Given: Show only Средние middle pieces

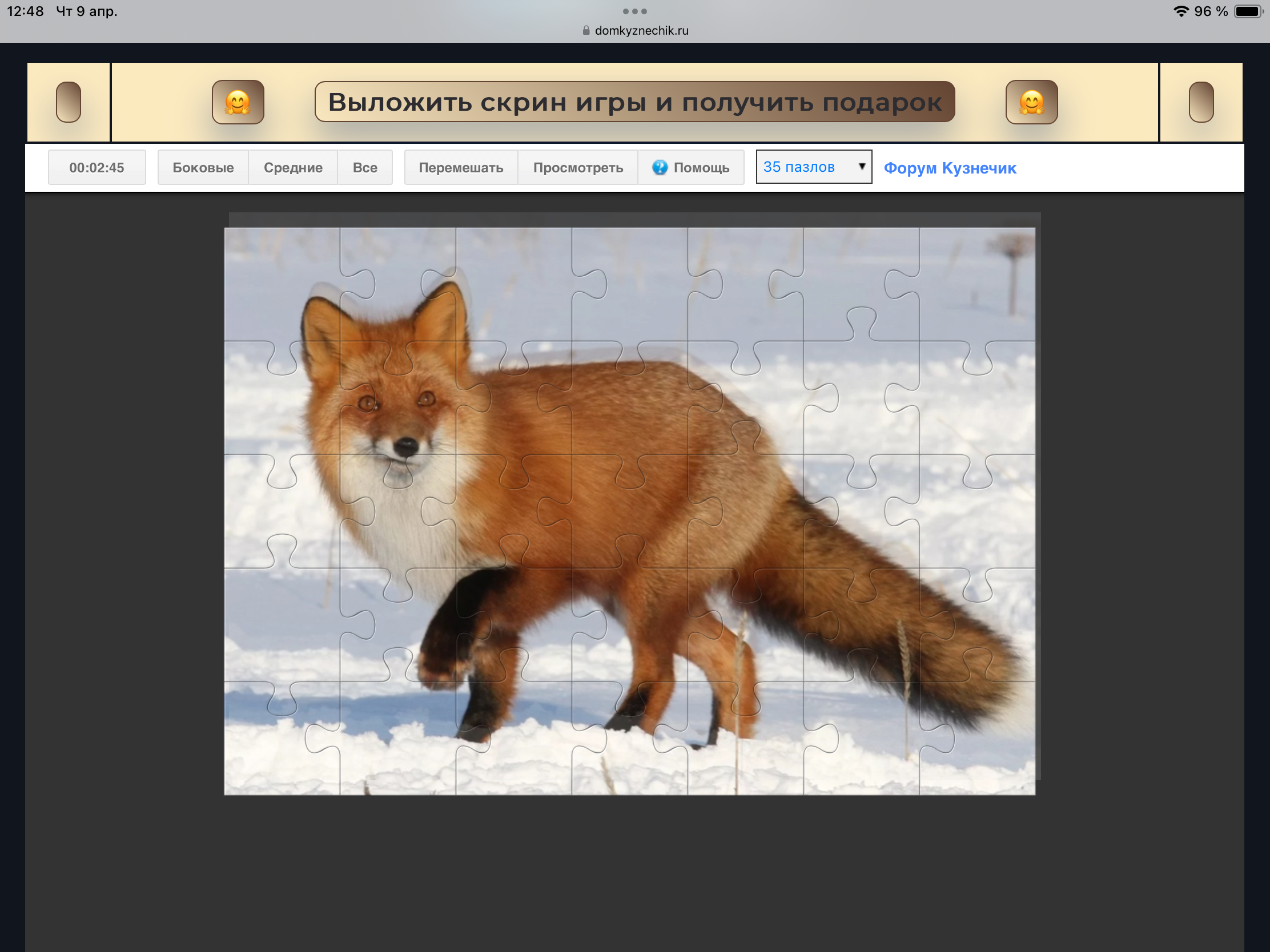Looking at the screenshot, I should tap(293, 168).
